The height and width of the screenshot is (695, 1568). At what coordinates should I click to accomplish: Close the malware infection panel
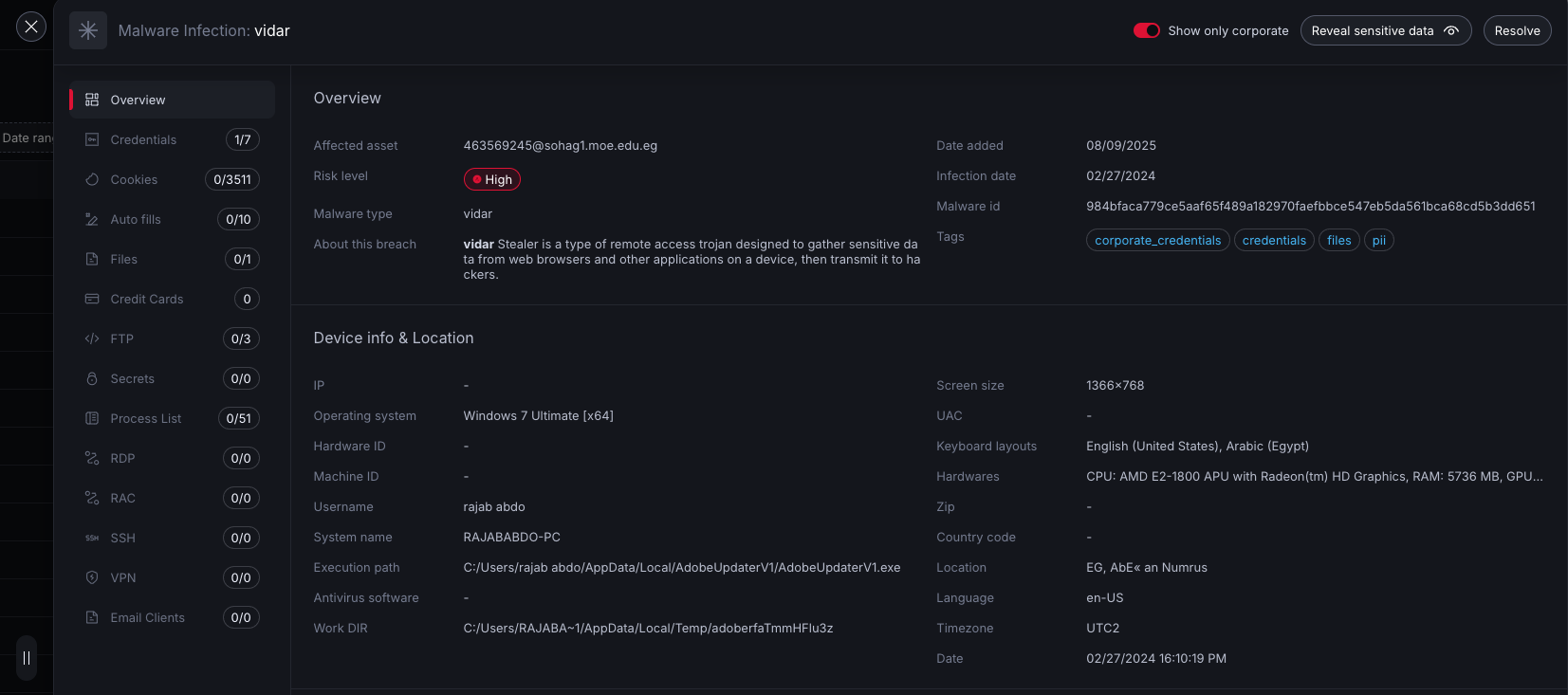[x=31, y=27]
